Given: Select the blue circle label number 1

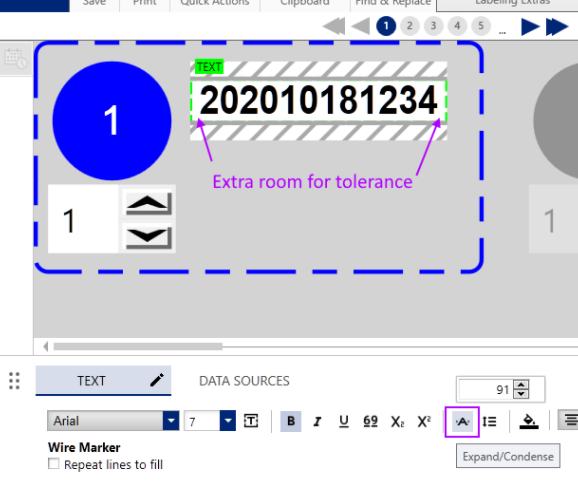Looking at the screenshot, I should [112, 121].
